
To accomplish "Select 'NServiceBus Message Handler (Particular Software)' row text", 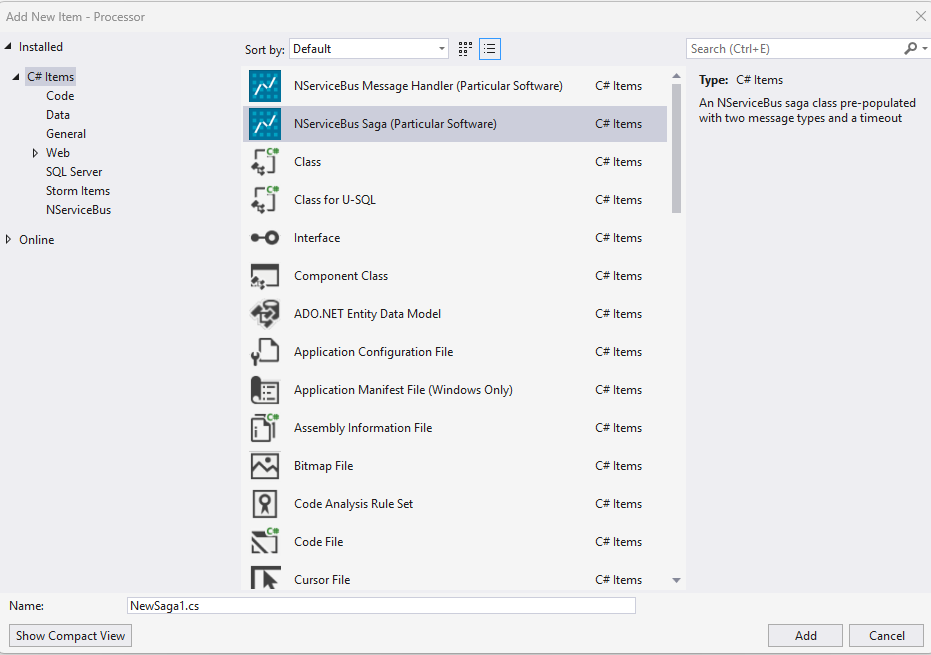I will (x=428, y=86).
